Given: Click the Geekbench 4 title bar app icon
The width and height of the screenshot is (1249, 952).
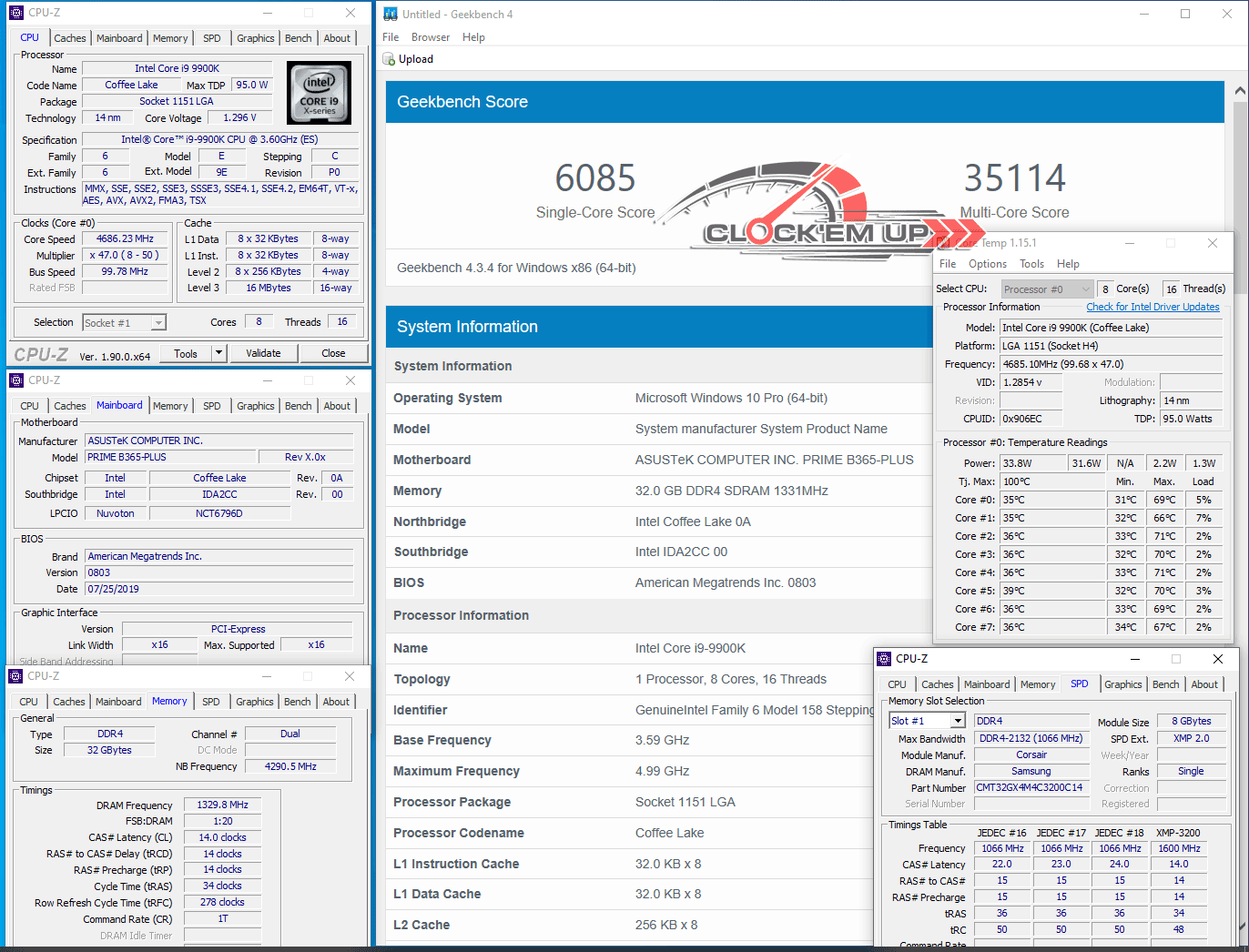Looking at the screenshot, I should 391,14.
